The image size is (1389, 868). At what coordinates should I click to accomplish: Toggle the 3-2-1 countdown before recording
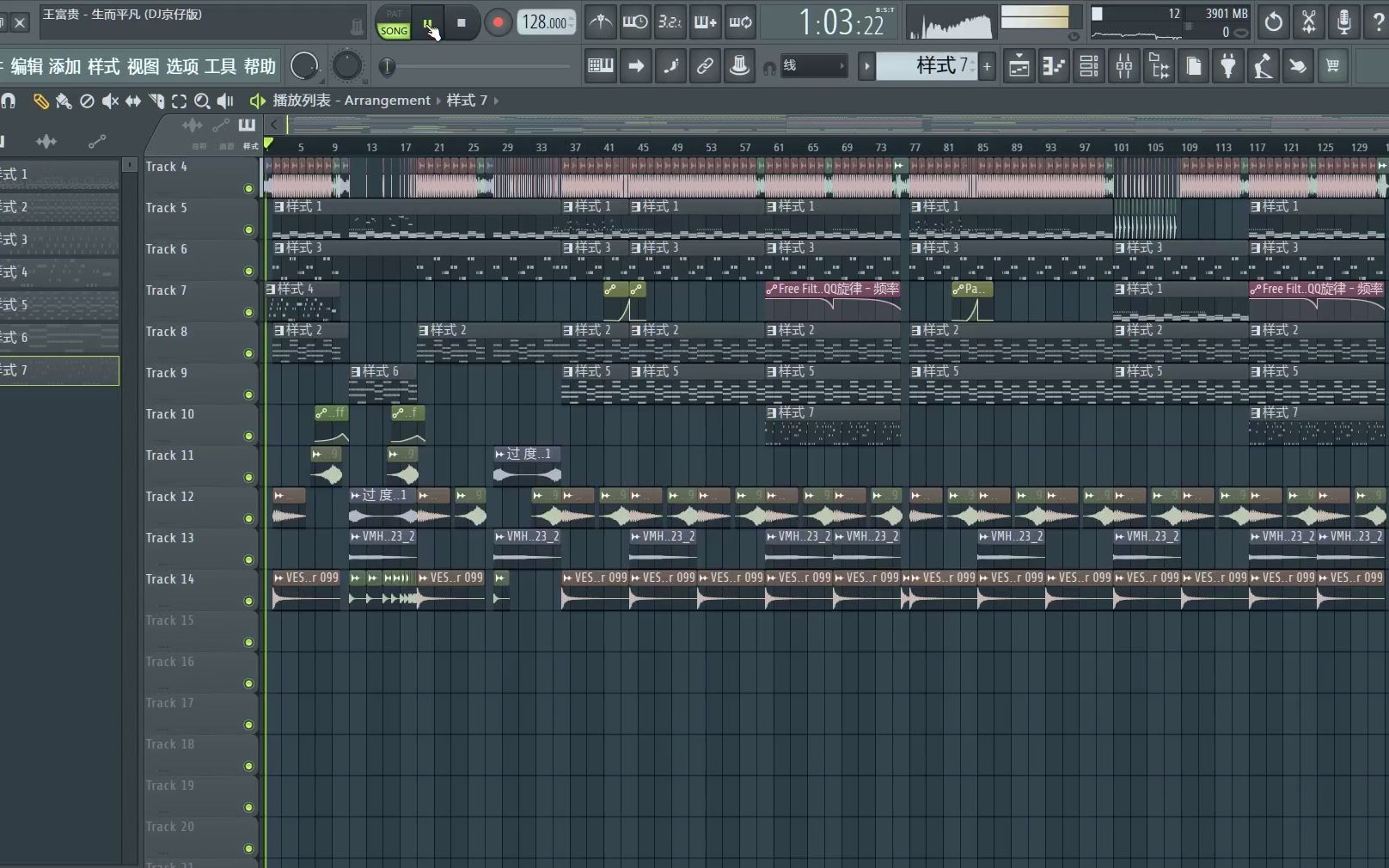(670, 22)
